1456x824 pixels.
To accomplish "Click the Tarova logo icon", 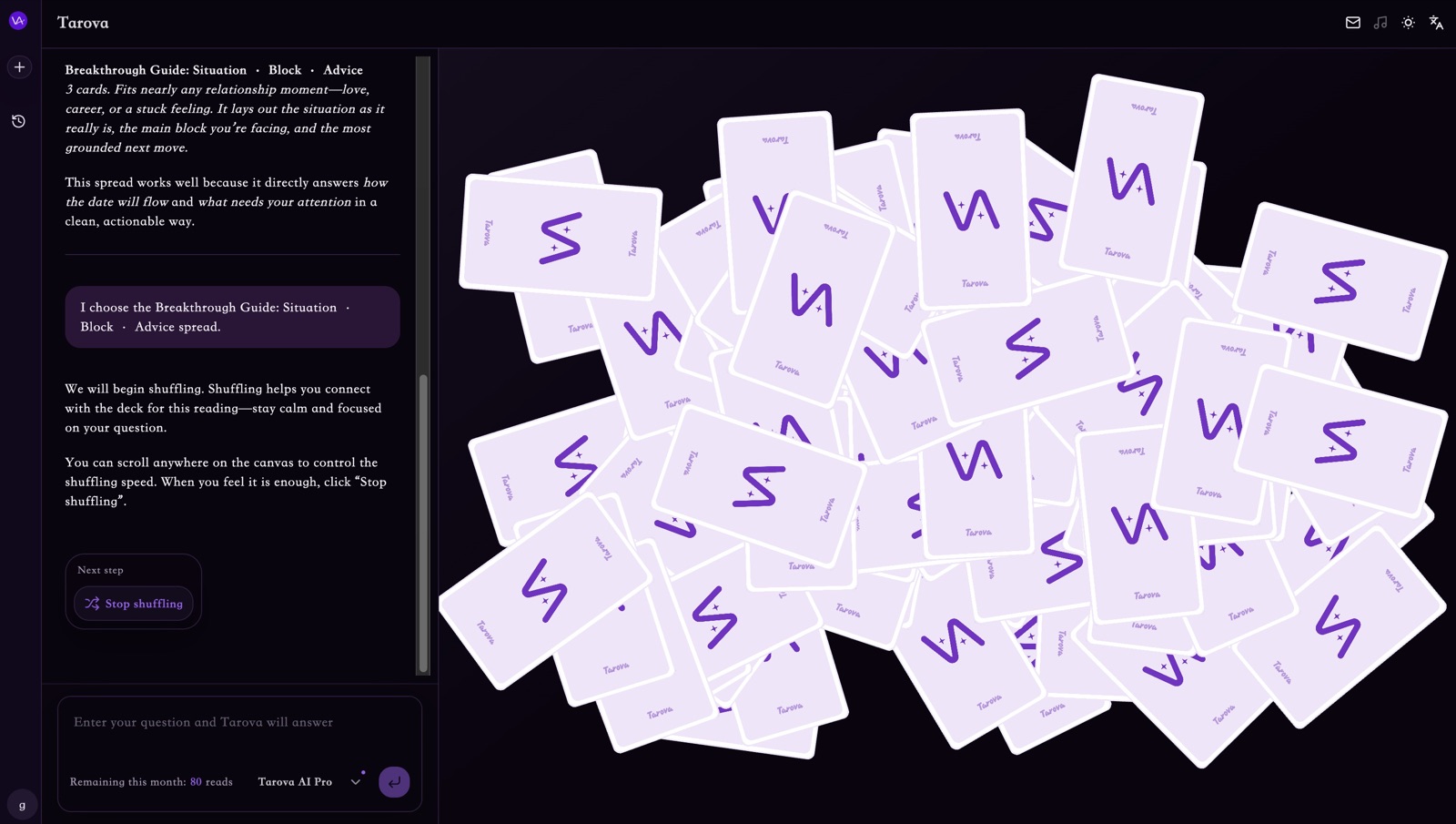I will tap(18, 20).
